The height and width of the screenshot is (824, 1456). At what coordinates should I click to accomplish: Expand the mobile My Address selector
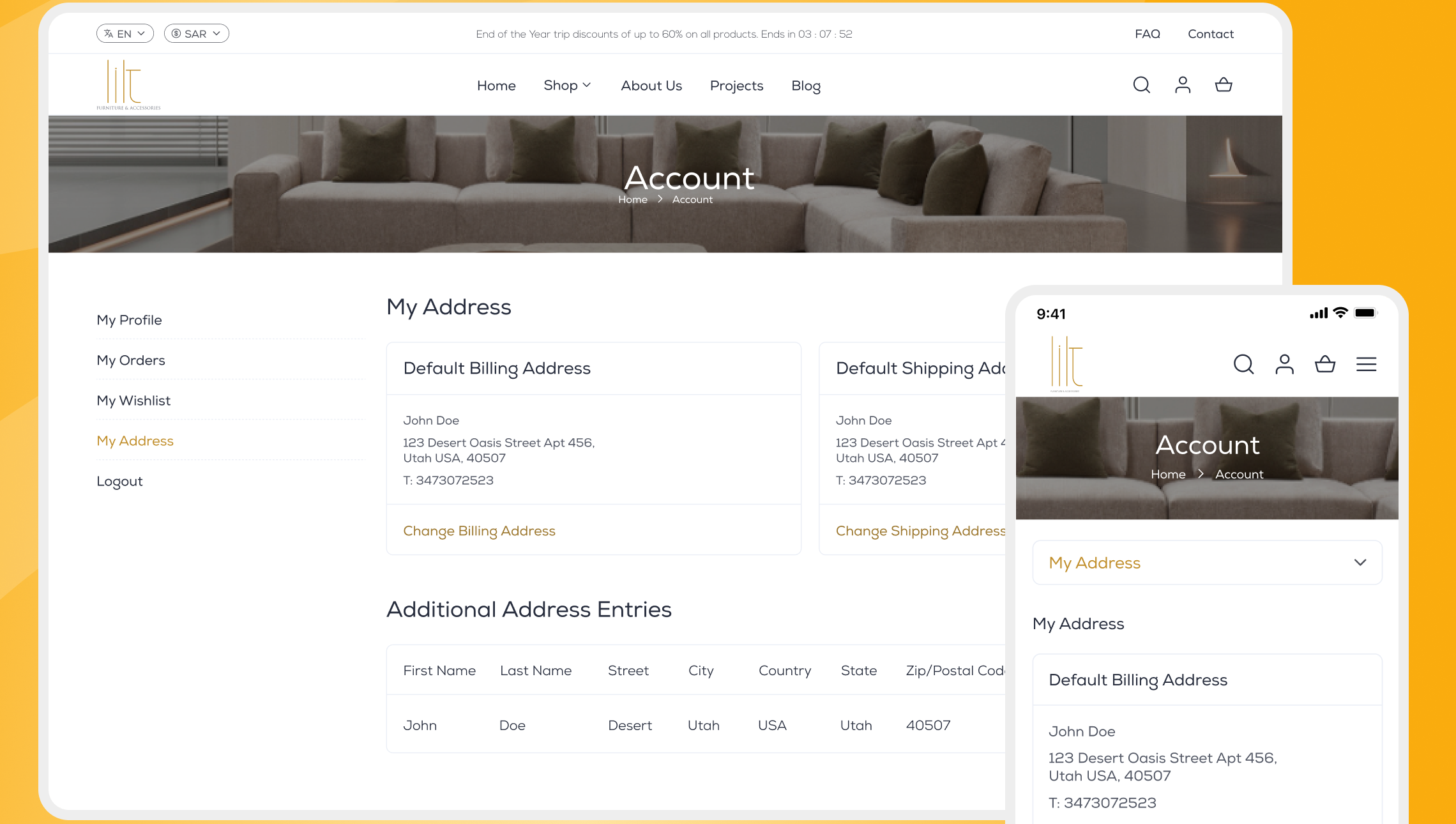1207,563
